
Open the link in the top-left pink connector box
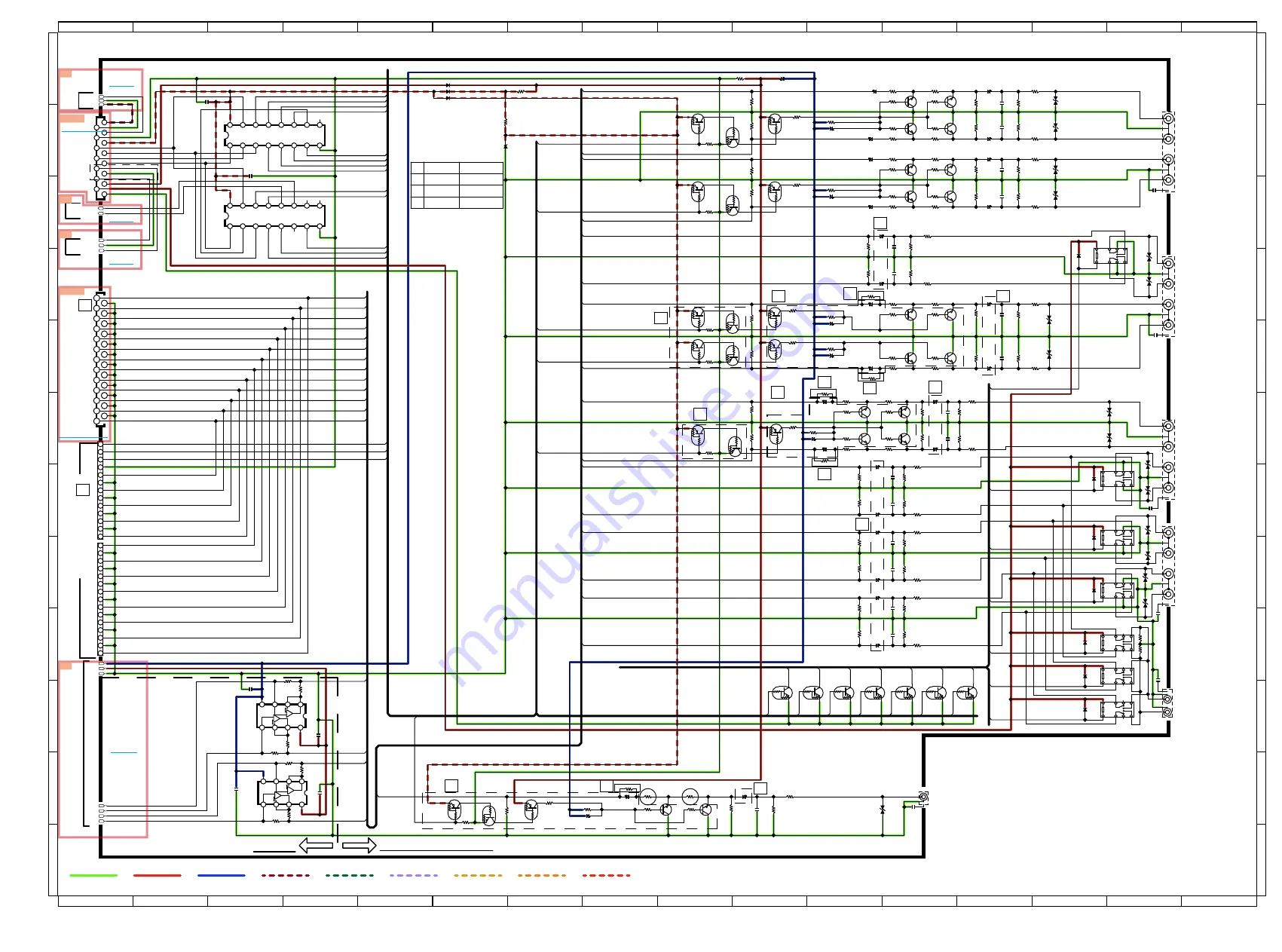pyautogui.click(x=121, y=87)
